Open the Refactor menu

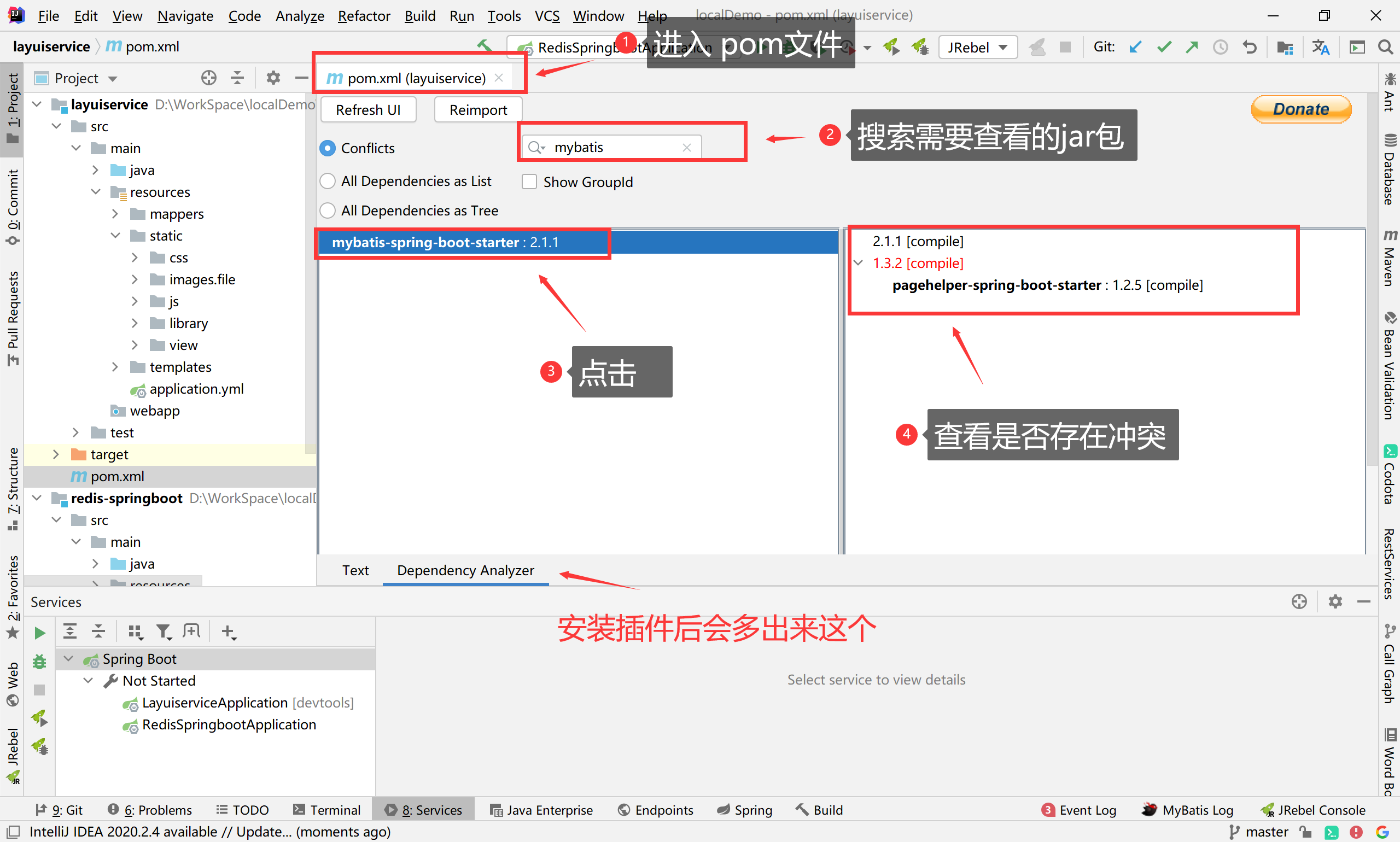pyautogui.click(x=364, y=16)
